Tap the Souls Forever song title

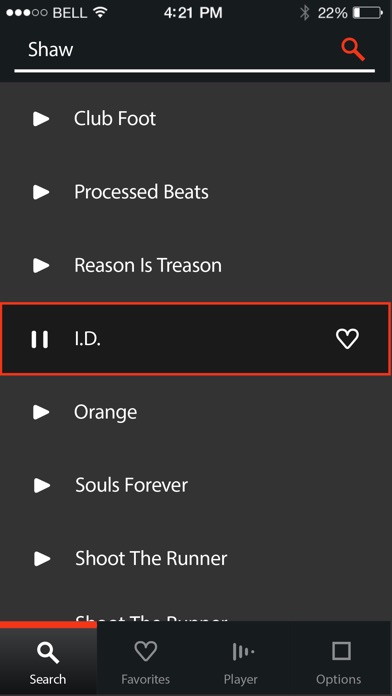click(x=131, y=485)
